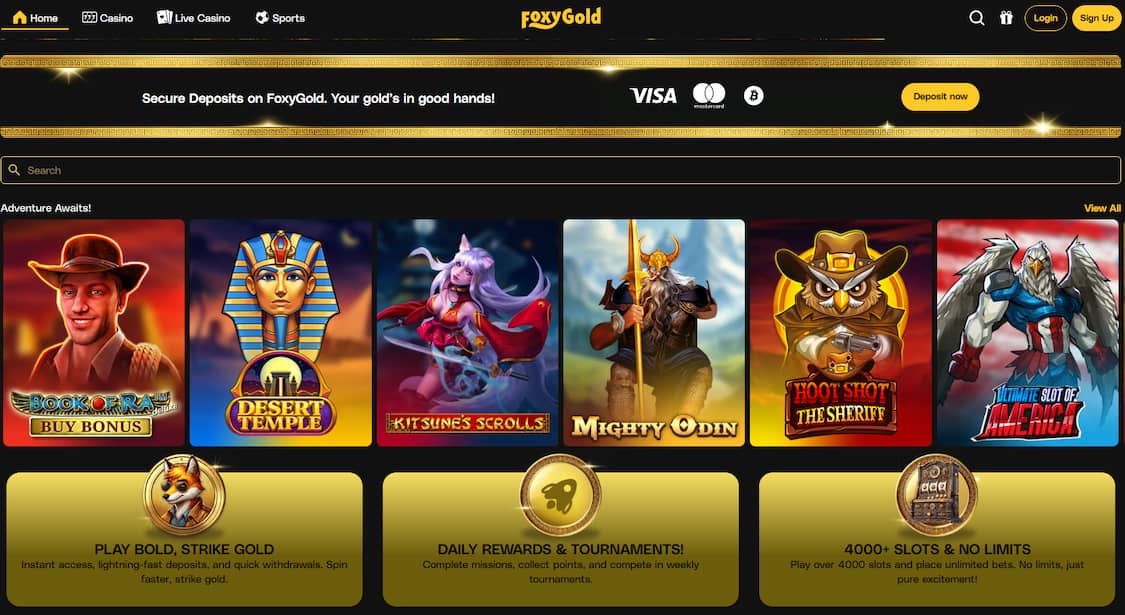Screen dimensions: 1125x615
Task: Open the gift box rewards icon
Action: [1006, 18]
